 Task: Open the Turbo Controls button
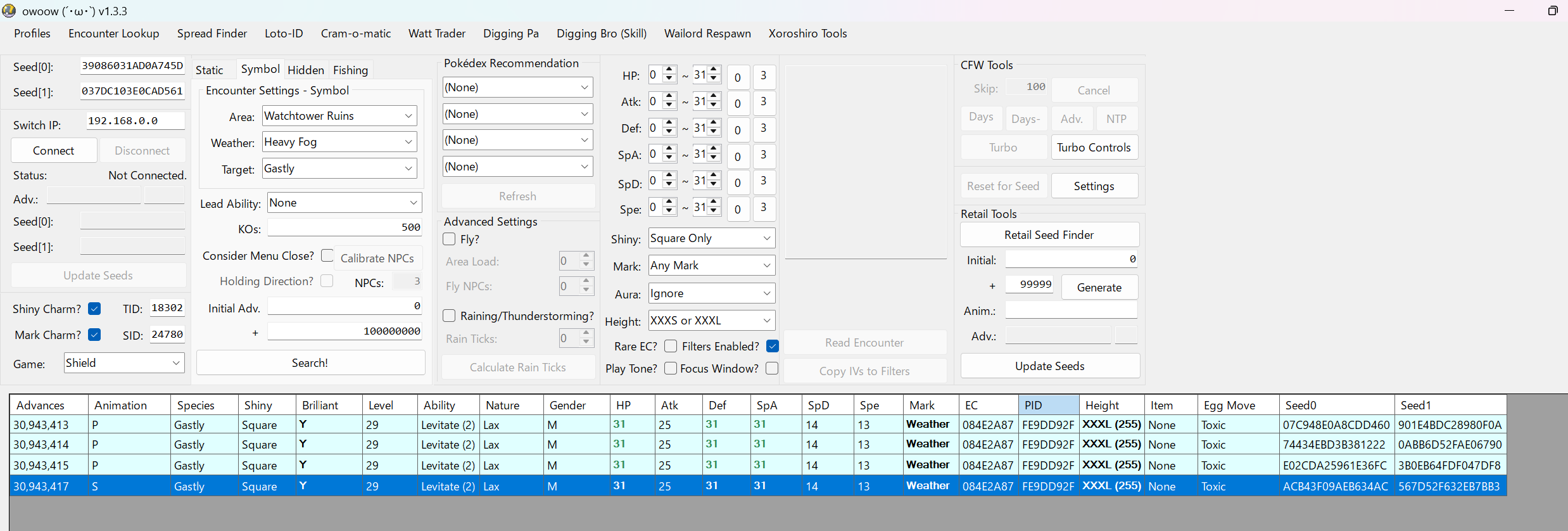pos(1094,148)
